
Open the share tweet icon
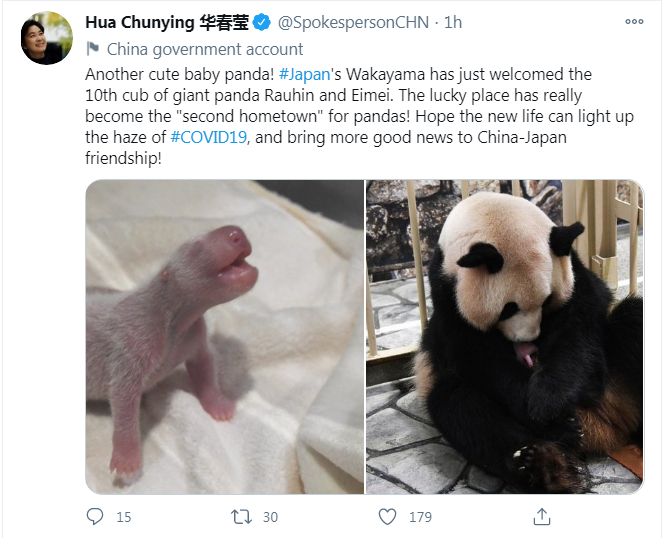coord(542,516)
